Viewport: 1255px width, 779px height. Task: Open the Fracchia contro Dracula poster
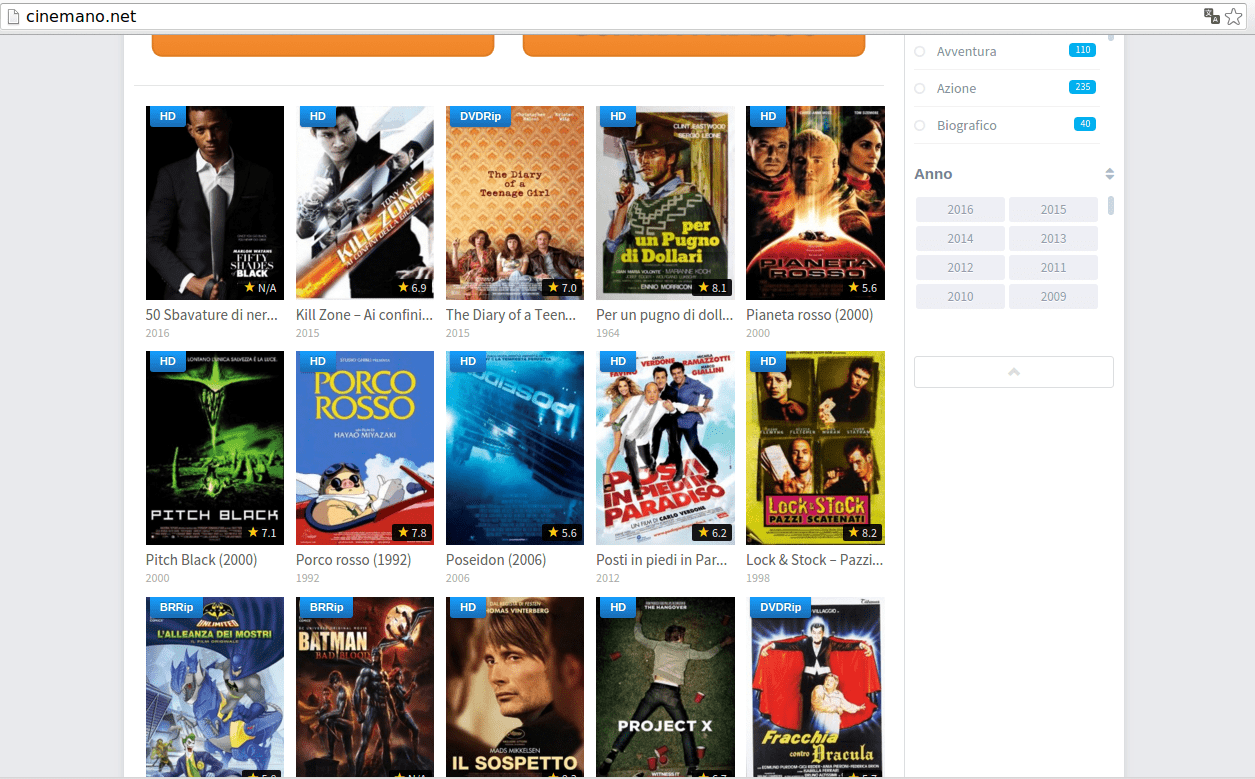tap(815, 687)
